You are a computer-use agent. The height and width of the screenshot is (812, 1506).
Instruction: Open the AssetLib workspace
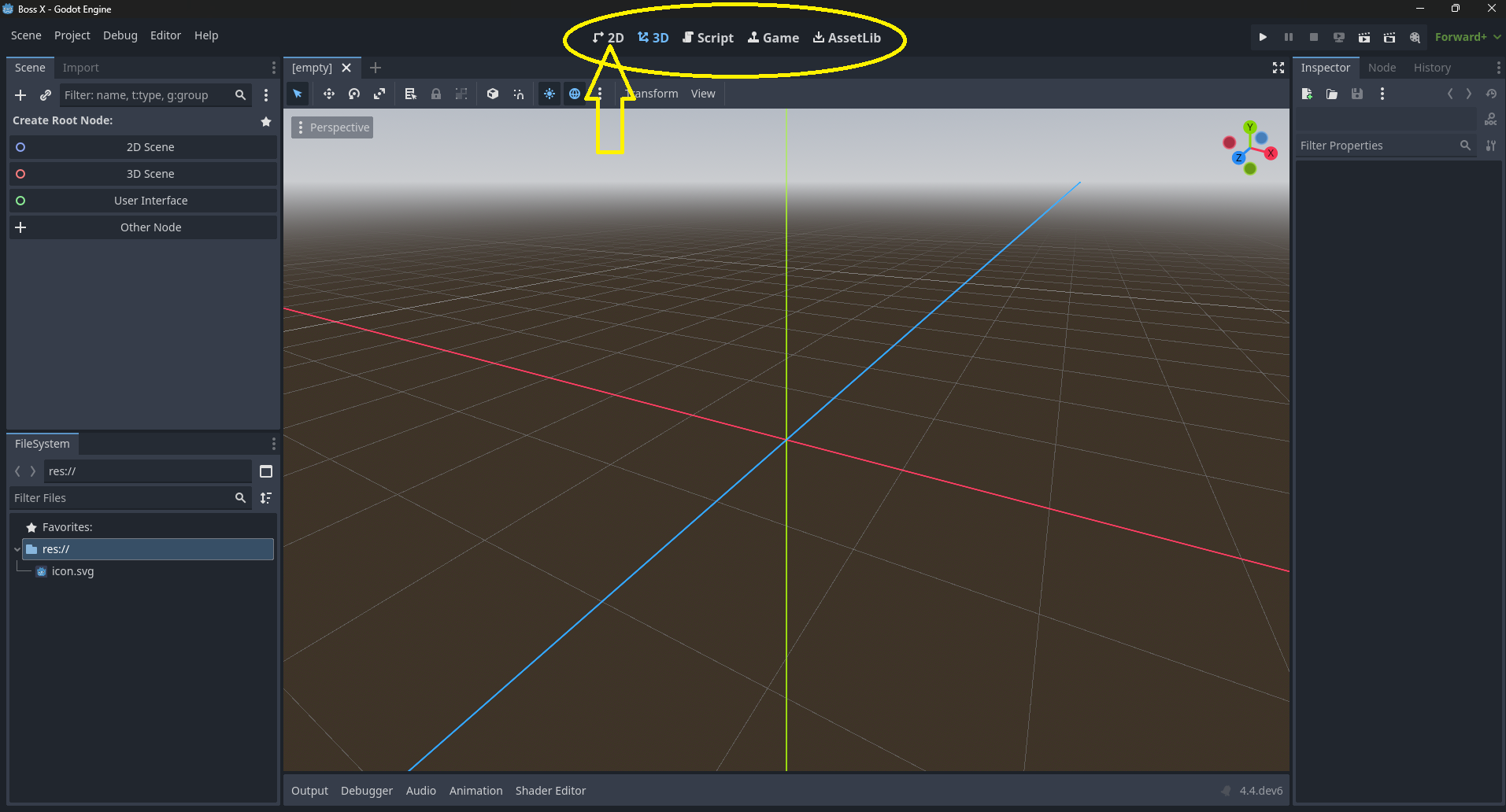point(847,38)
